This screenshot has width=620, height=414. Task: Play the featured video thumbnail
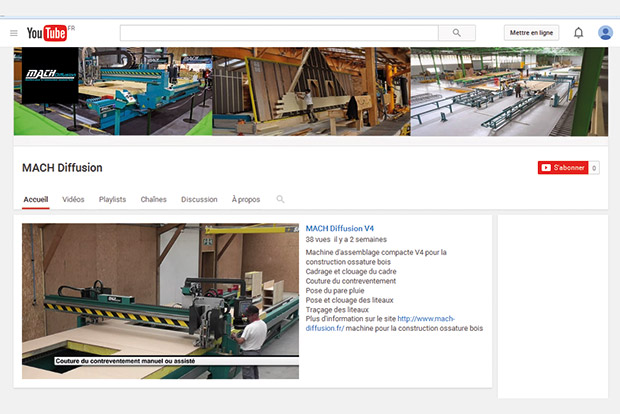point(161,301)
